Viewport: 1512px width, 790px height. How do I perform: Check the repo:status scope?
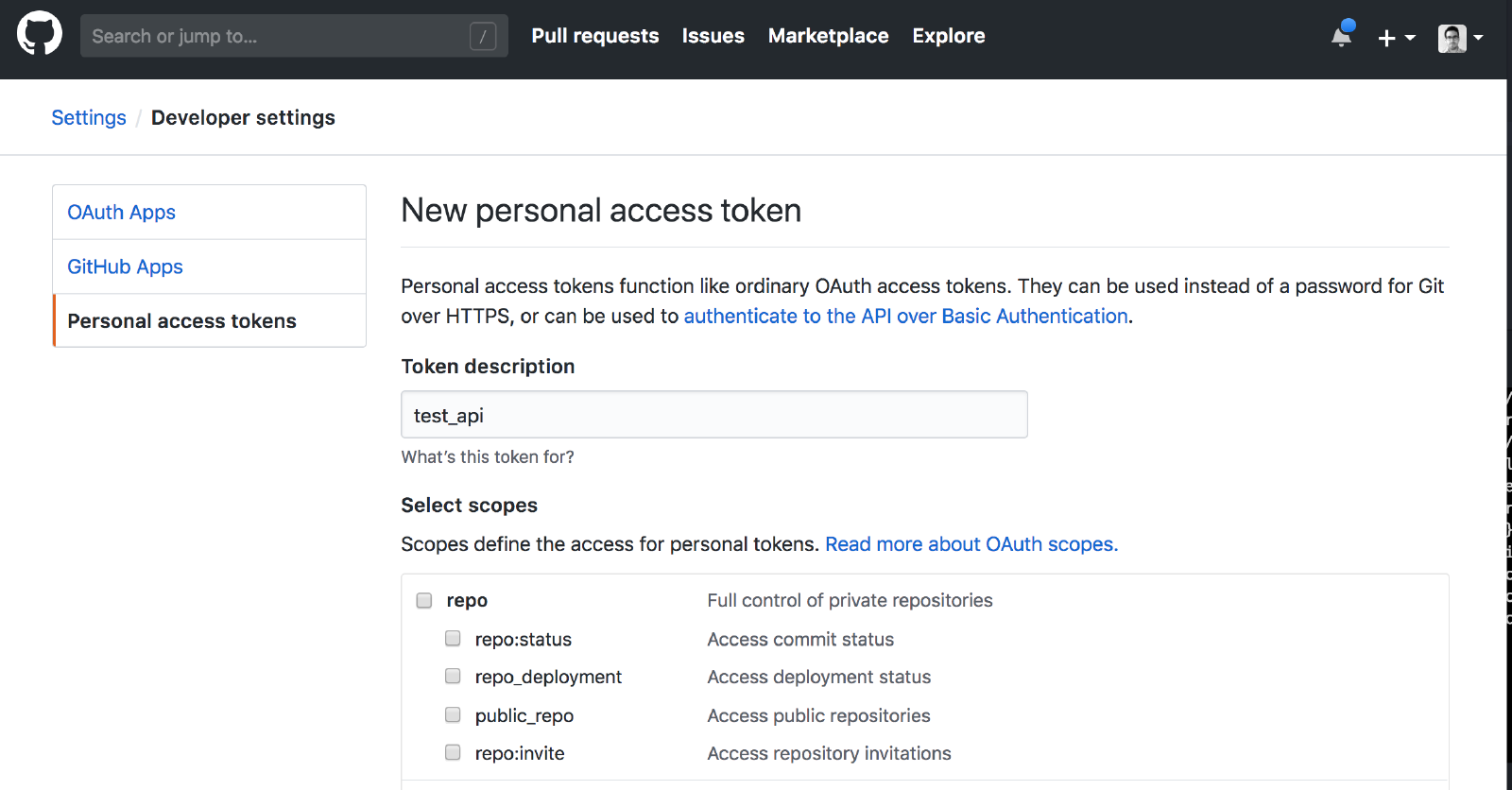coord(453,639)
